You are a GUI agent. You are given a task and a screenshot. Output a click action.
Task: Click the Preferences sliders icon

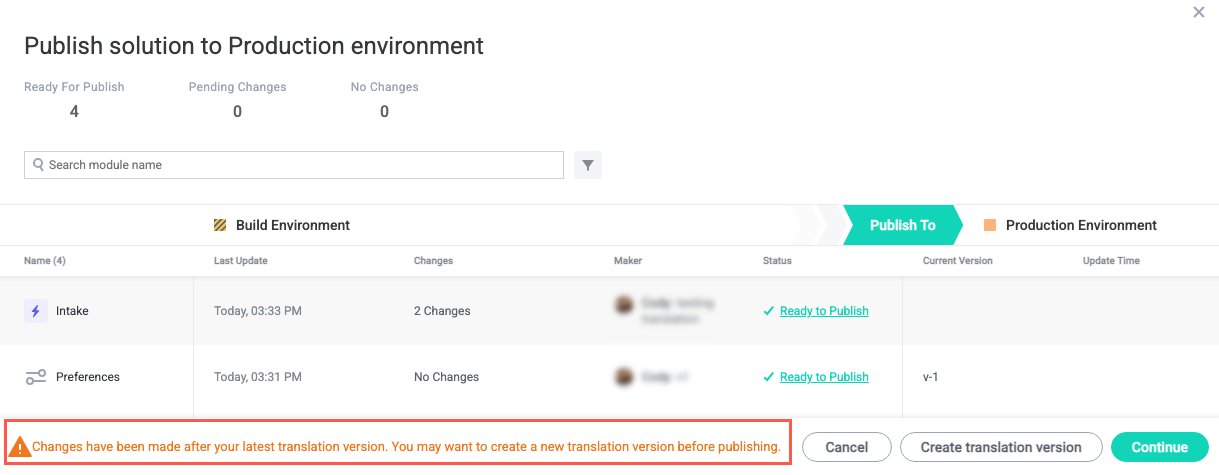pos(36,377)
